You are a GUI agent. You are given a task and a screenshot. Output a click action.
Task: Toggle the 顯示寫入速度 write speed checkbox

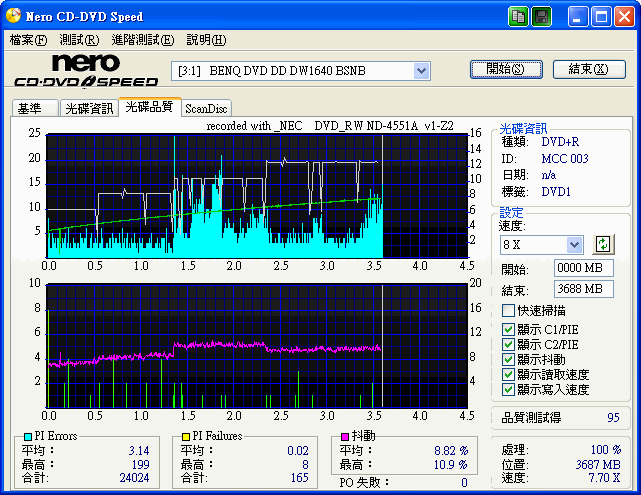[508, 390]
